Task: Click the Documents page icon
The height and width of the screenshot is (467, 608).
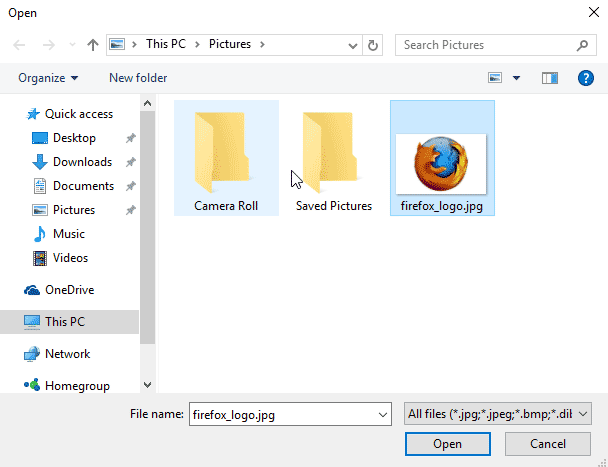Action: coord(40,186)
